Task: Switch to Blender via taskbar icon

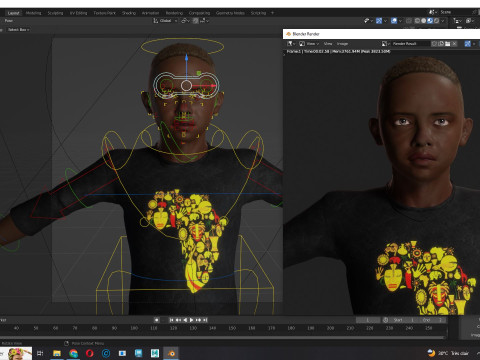Action: click(171, 353)
